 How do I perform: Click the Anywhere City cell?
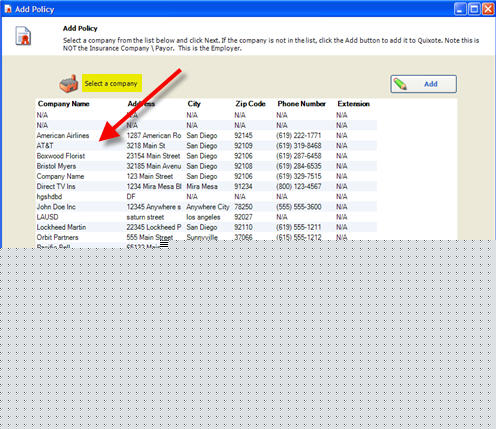208,207
